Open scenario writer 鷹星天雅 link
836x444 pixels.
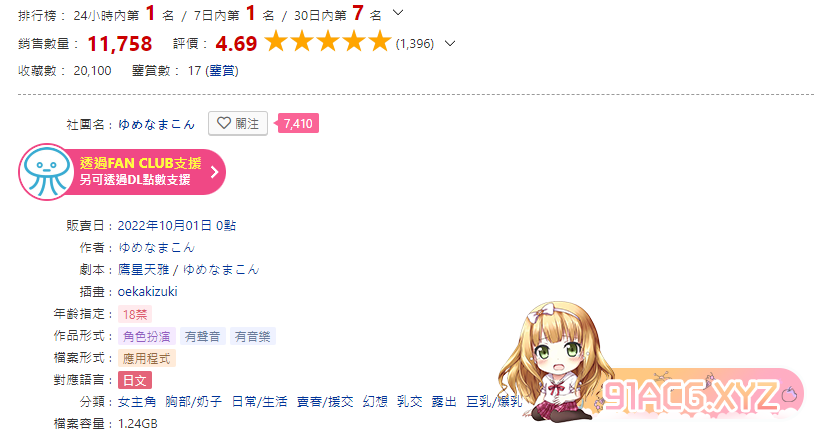(x=143, y=270)
